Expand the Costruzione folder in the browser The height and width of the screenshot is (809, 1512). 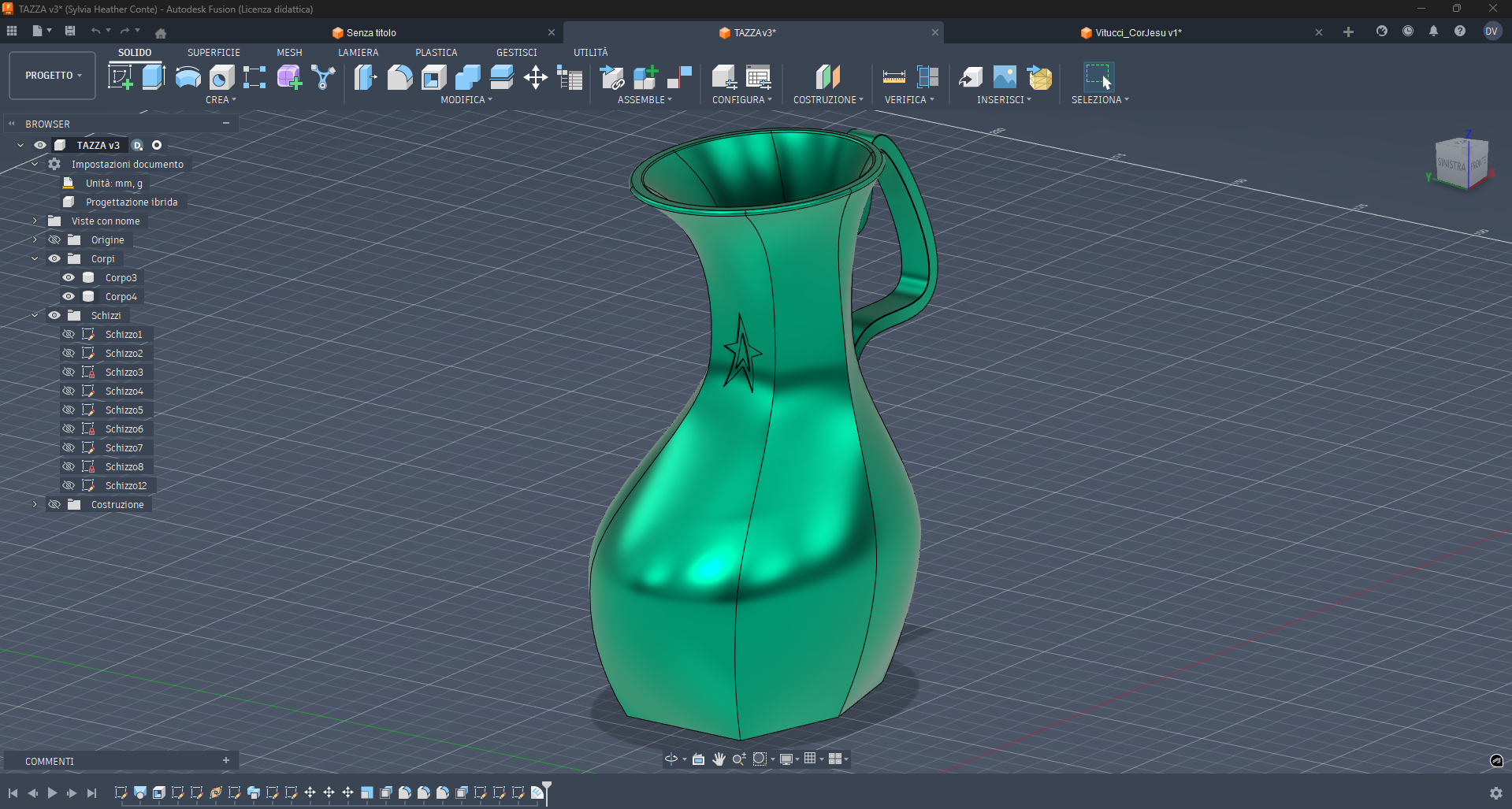tap(35, 504)
